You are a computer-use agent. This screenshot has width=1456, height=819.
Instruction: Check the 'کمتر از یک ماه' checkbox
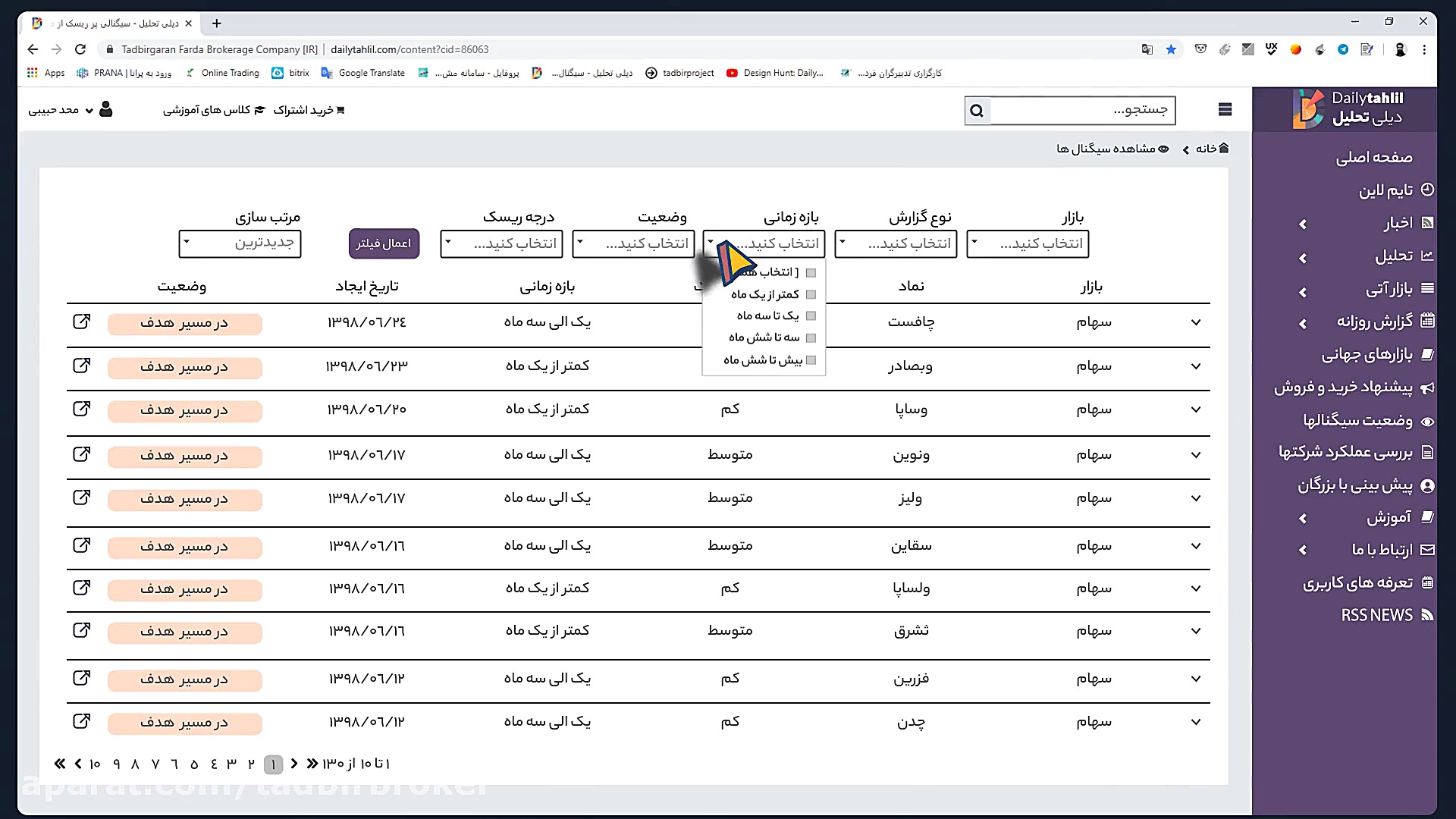click(811, 294)
